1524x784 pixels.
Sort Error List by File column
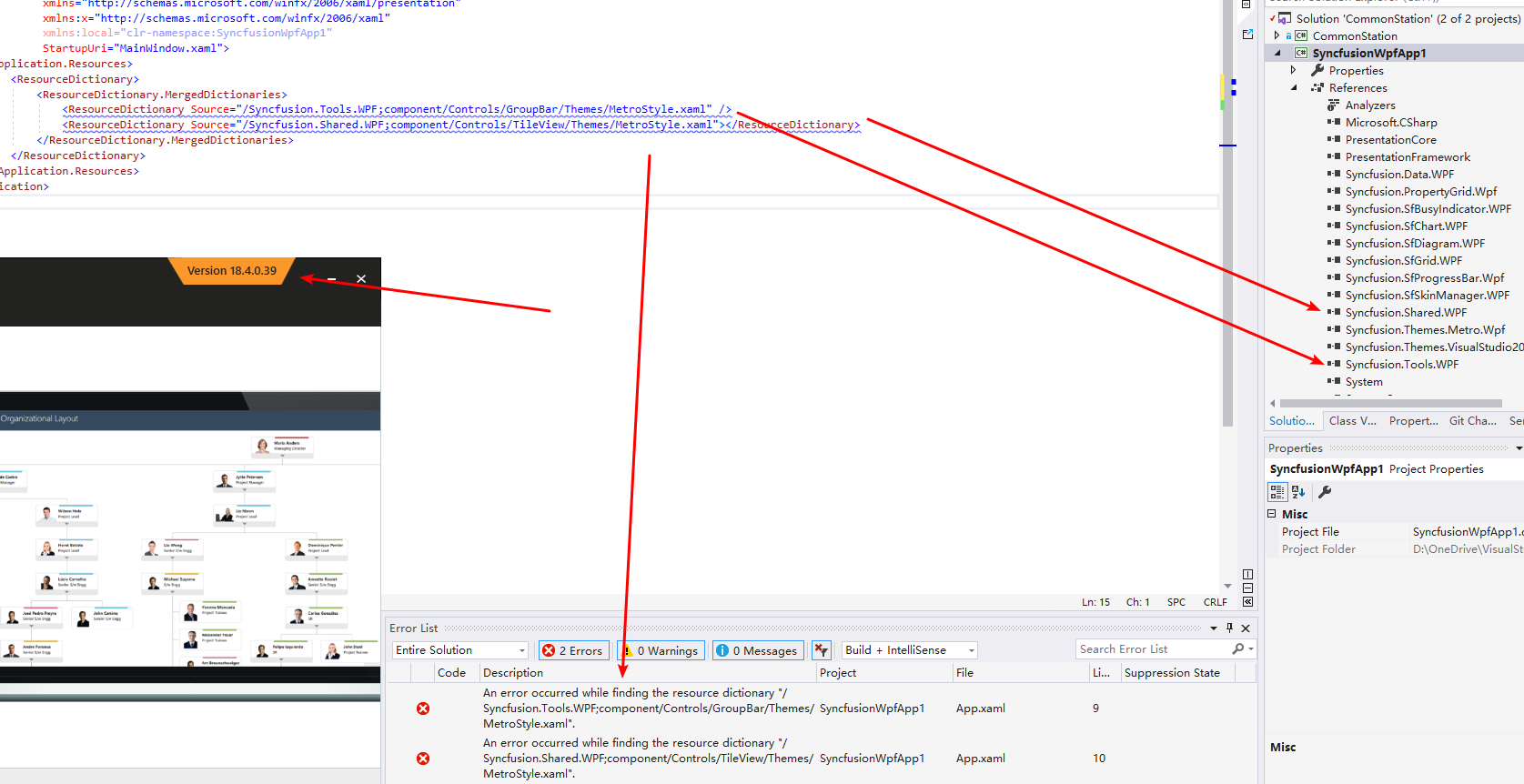[x=1020, y=673]
